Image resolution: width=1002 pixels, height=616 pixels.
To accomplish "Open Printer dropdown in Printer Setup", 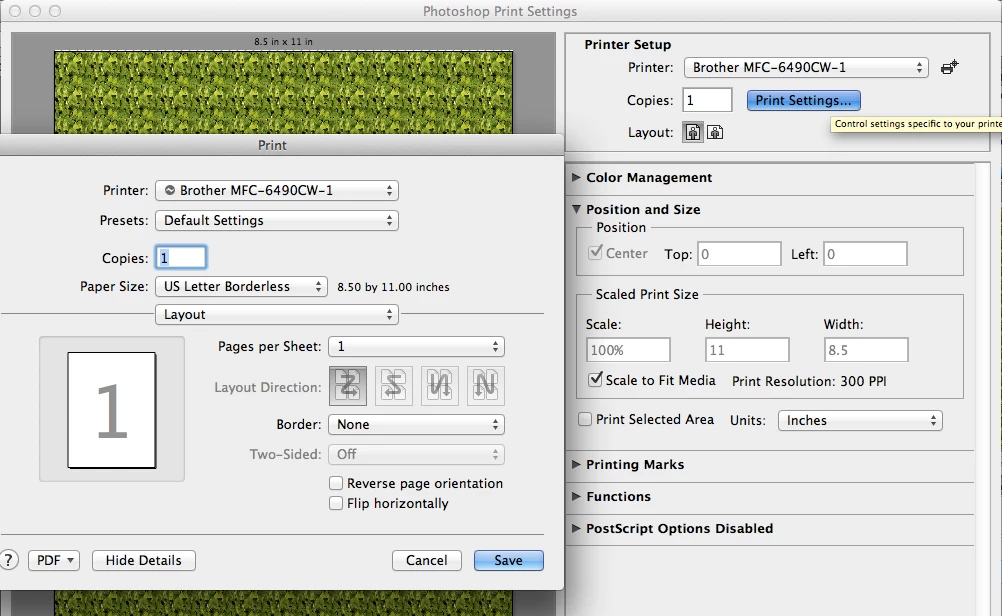I will pyautogui.click(x=806, y=67).
